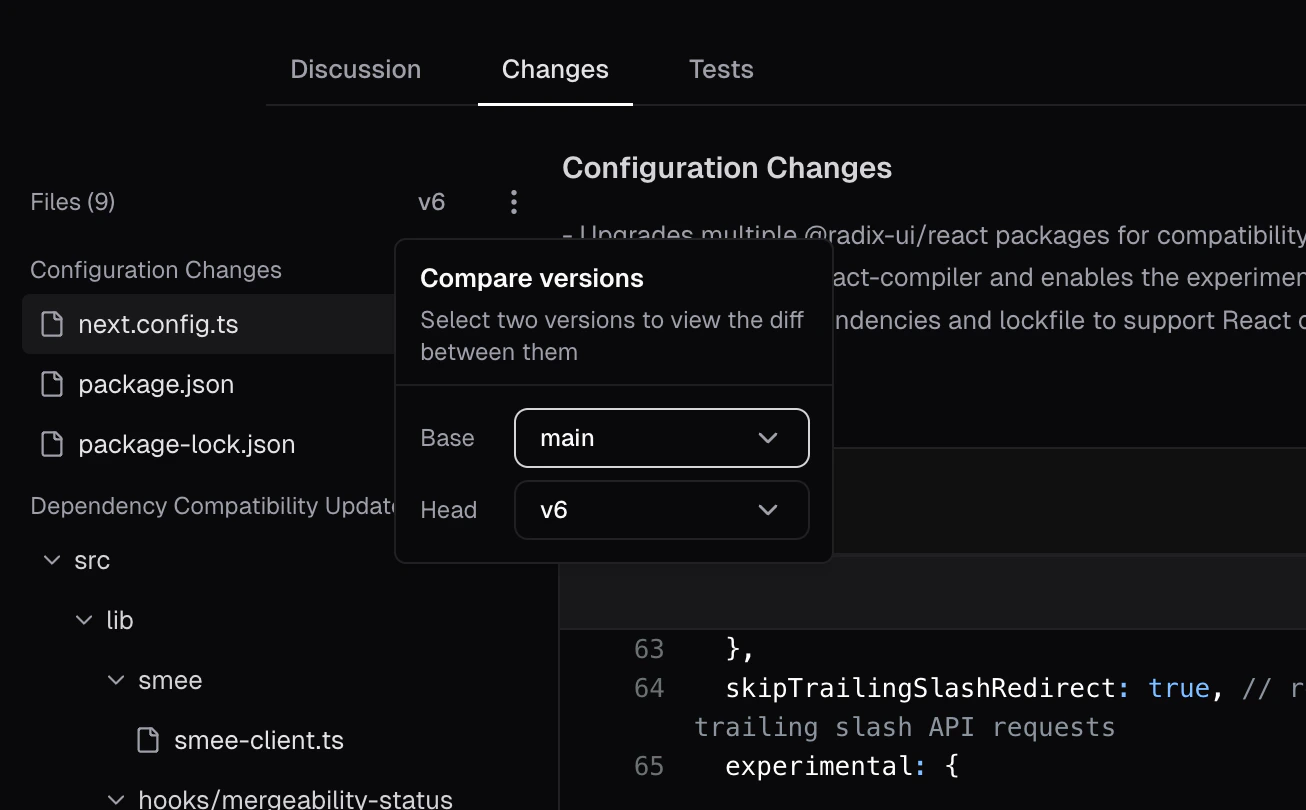
Task: Open the Base version dropdown
Action: (x=661, y=438)
